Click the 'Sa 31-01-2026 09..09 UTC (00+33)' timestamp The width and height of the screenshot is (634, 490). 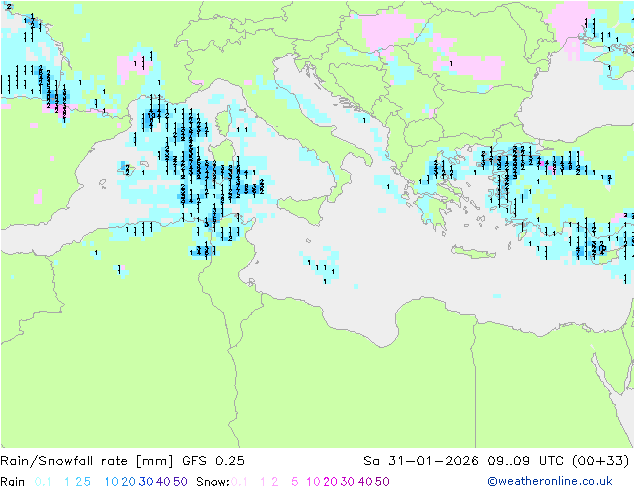[x=496, y=461]
